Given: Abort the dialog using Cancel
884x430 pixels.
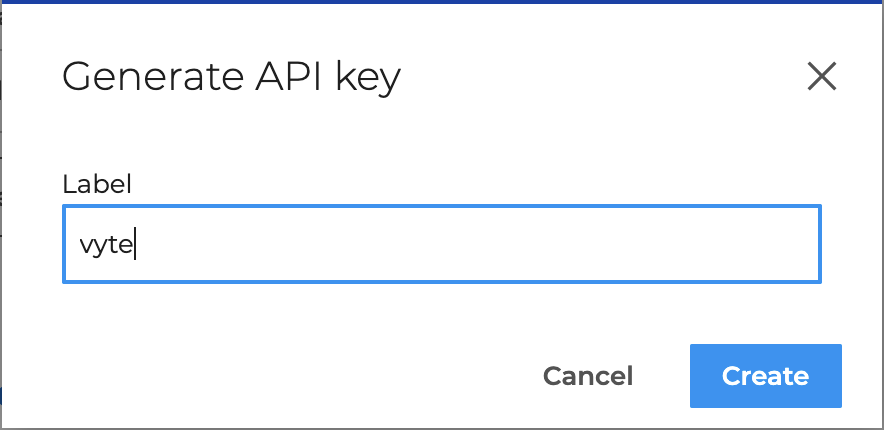Looking at the screenshot, I should click(x=588, y=376).
